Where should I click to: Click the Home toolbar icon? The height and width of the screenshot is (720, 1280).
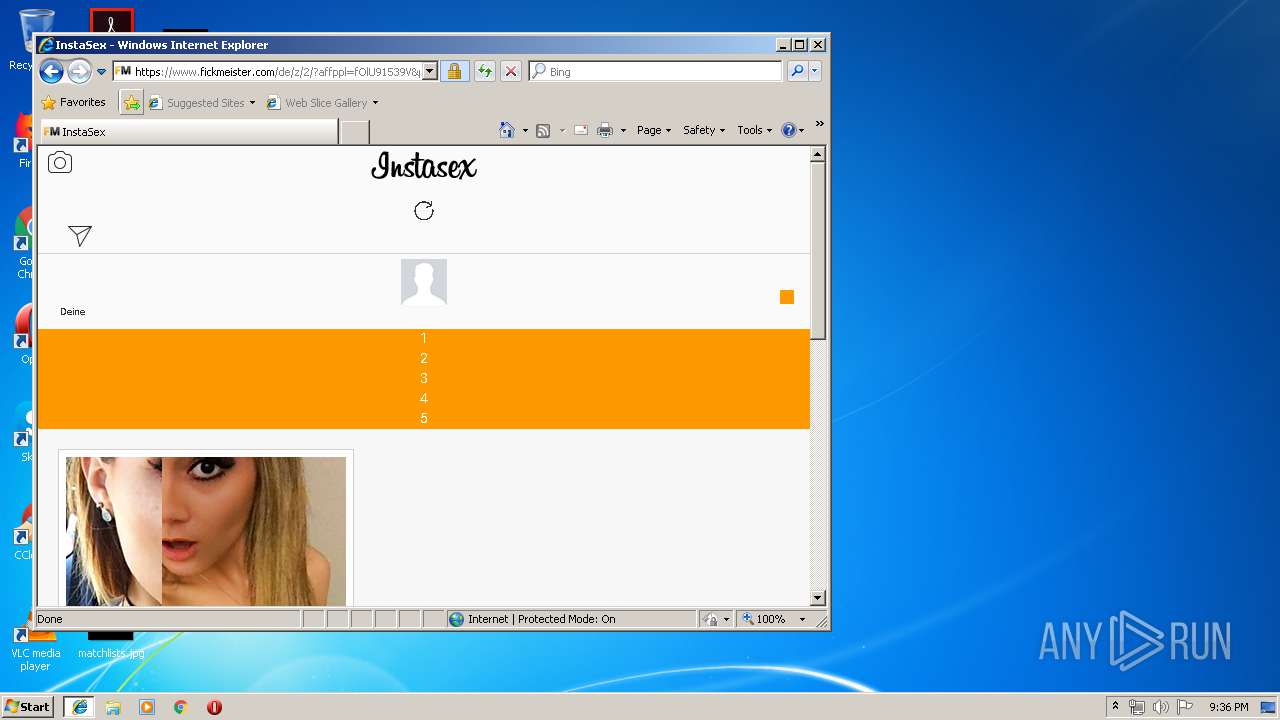point(507,130)
